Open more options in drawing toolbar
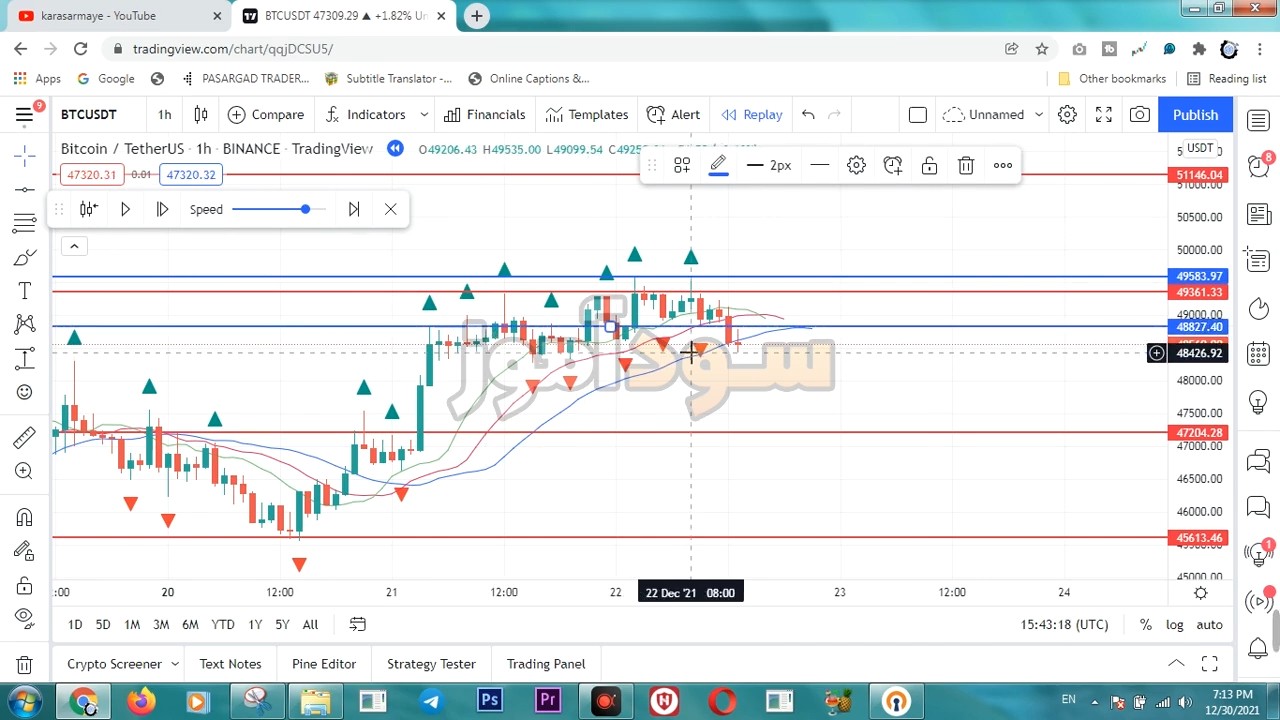 [1003, 166]
